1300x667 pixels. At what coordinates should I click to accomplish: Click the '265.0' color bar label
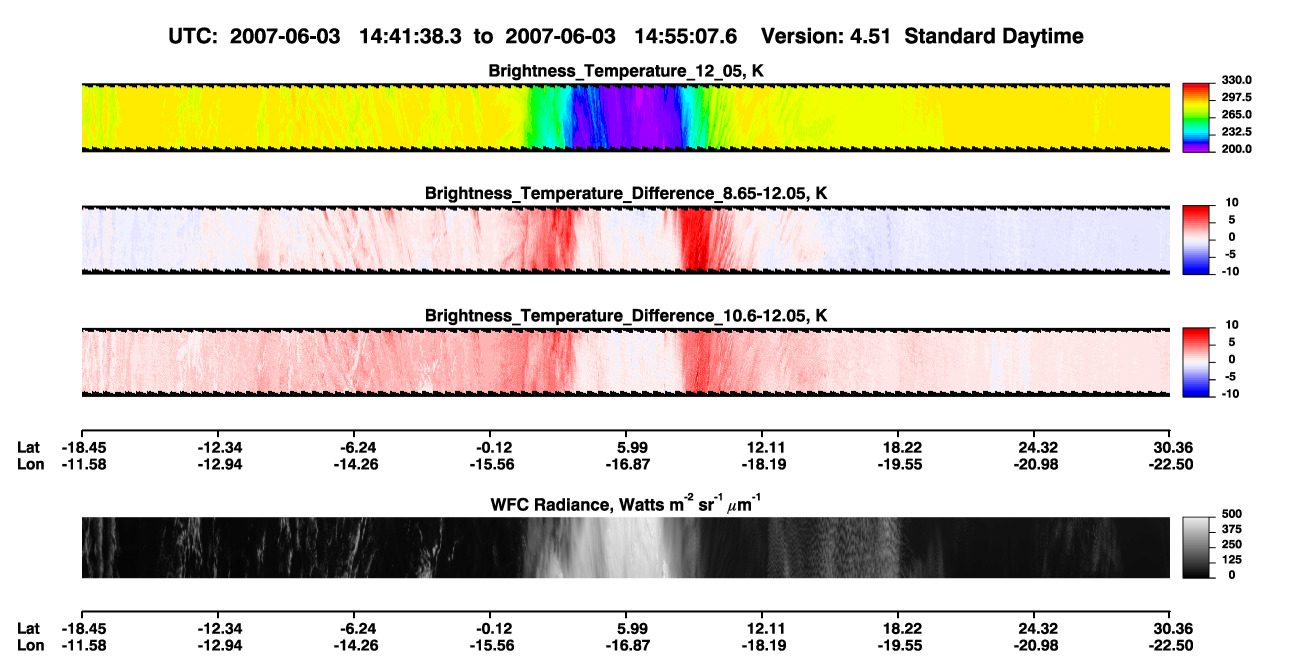(1235, 115)
